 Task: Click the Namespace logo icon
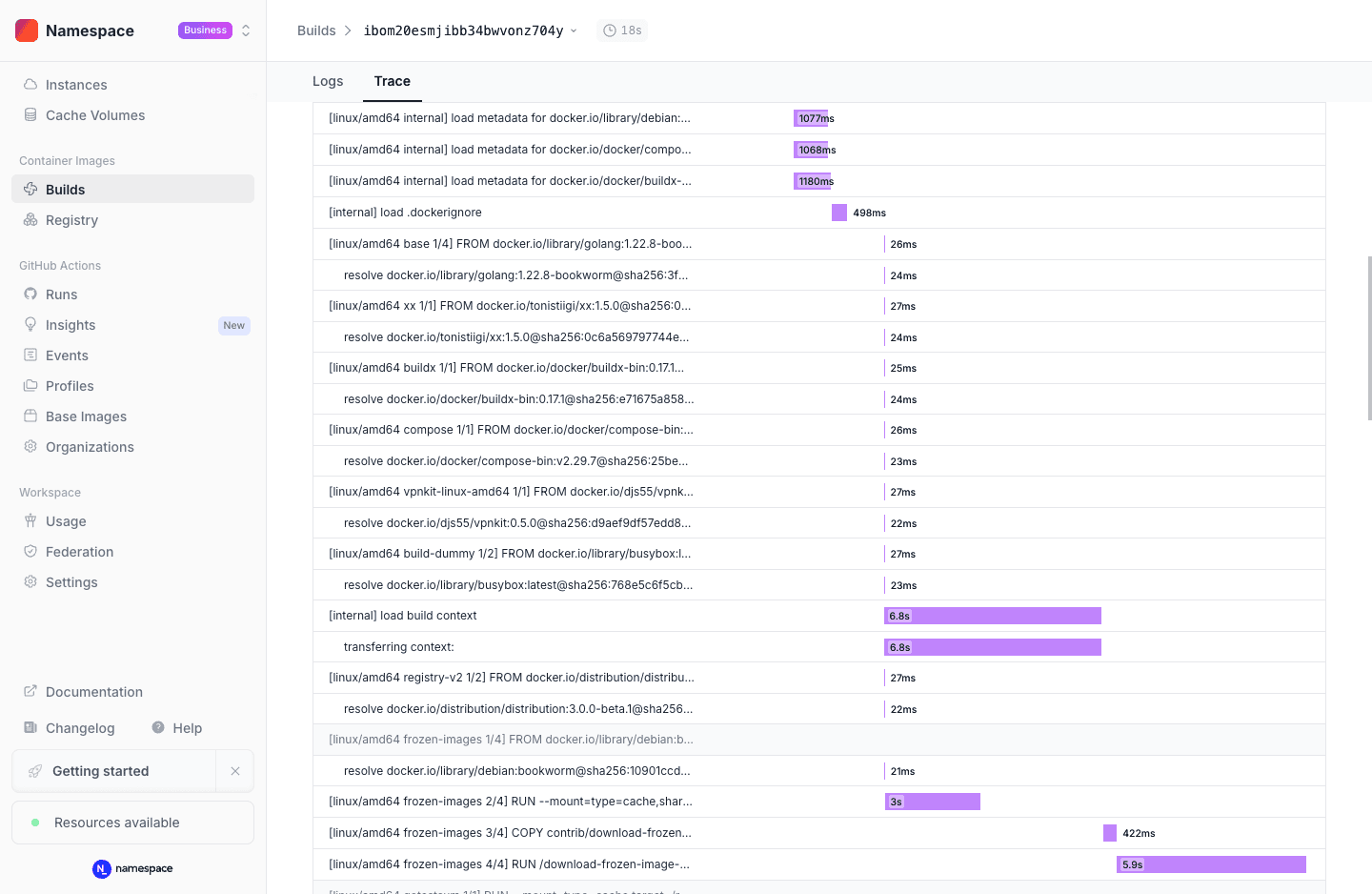point(27,30)
